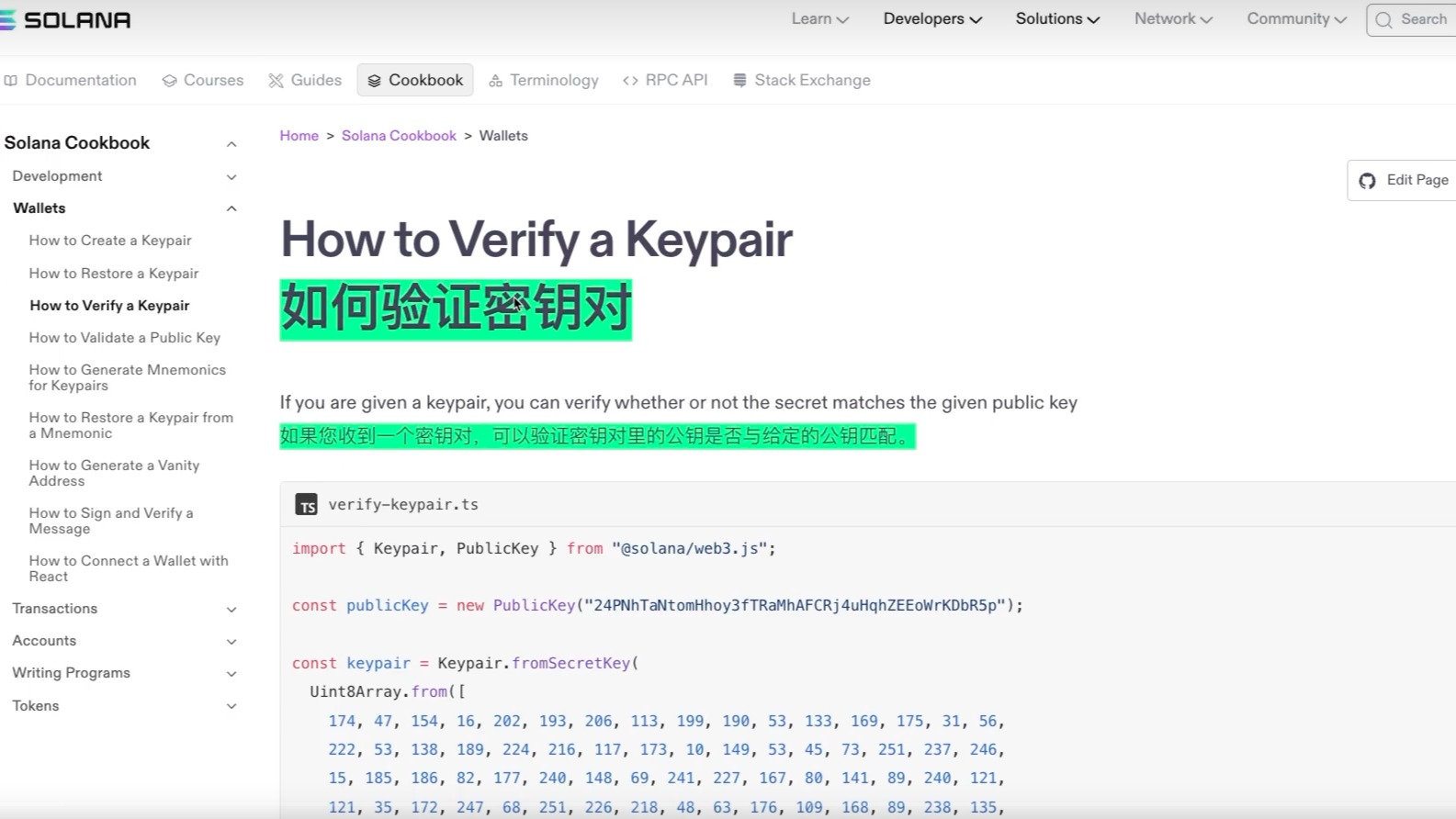The height and width of the screenshot is (819, 1456).
Task: Click the Solana logo
Action: pyautogui.click(x=65, y=19)
